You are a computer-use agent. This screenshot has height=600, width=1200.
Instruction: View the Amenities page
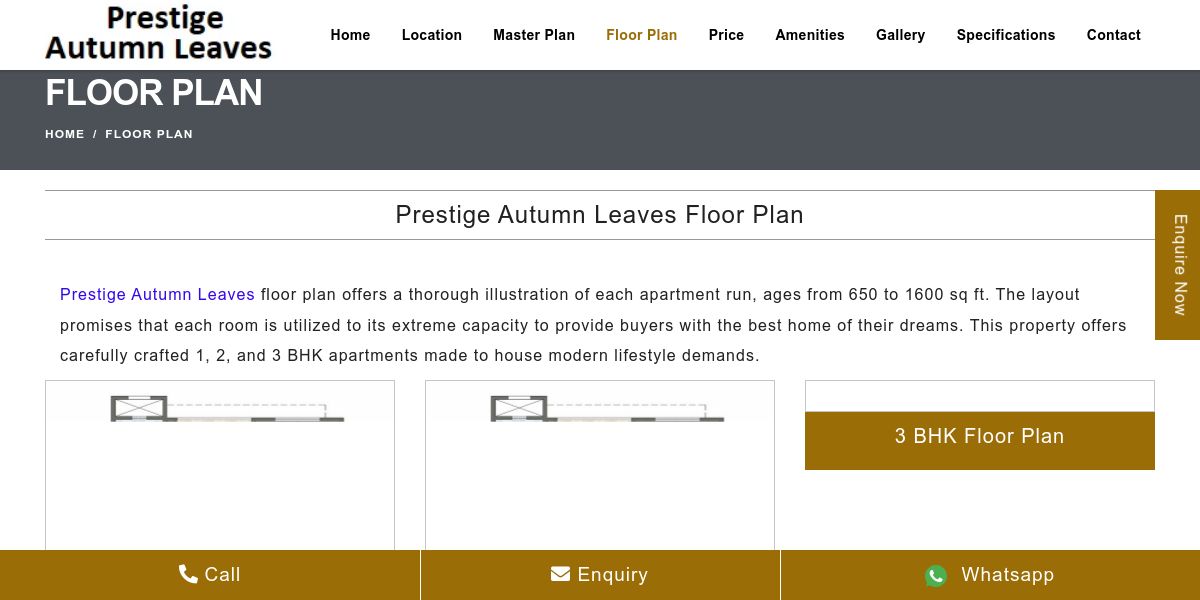pos(809,35)
